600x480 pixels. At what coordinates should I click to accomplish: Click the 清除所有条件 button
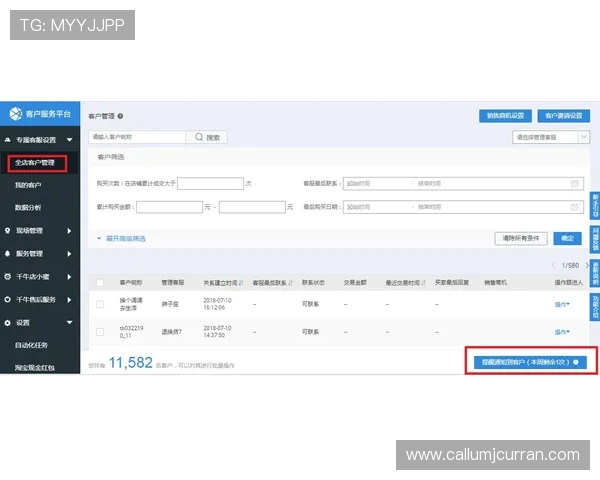tap(522, 239)
